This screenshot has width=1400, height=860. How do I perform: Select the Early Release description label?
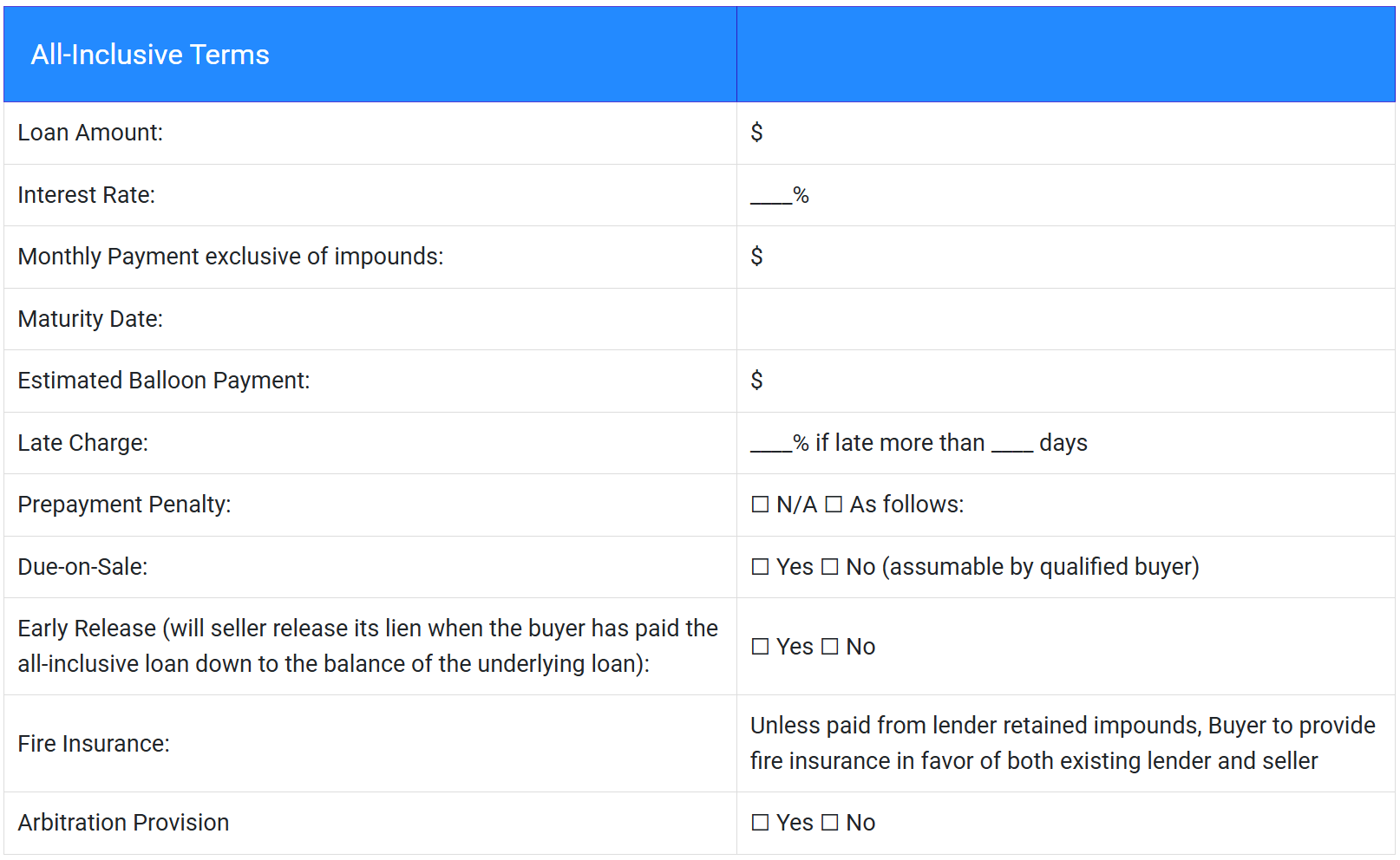(368, 646)
